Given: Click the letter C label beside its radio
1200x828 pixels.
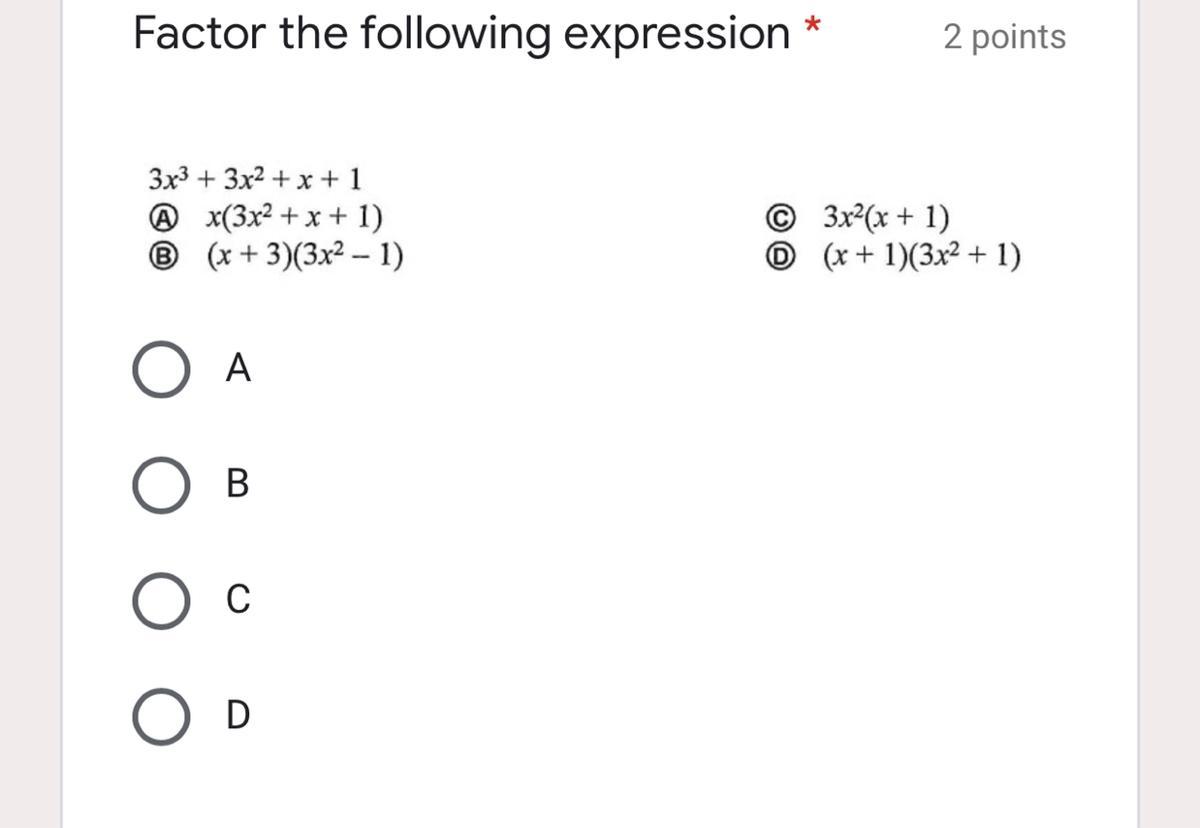Looking at the screenshot, I should 238,600.
